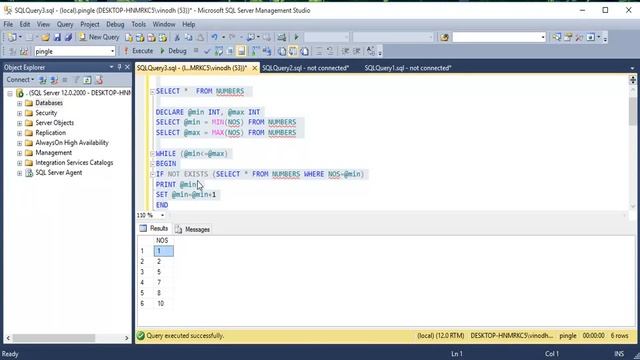Expand the Server Objects node

click(x=20, y=123)
